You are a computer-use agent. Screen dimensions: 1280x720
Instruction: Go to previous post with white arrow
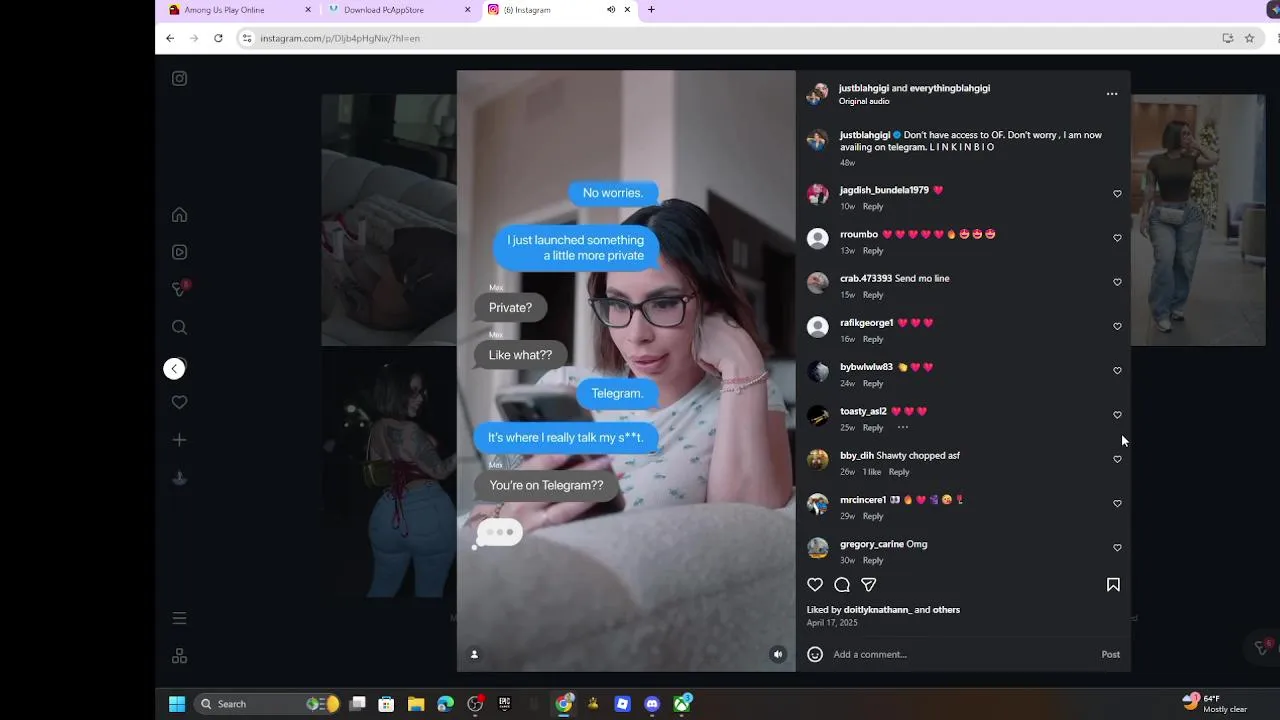tap(174, 369)
